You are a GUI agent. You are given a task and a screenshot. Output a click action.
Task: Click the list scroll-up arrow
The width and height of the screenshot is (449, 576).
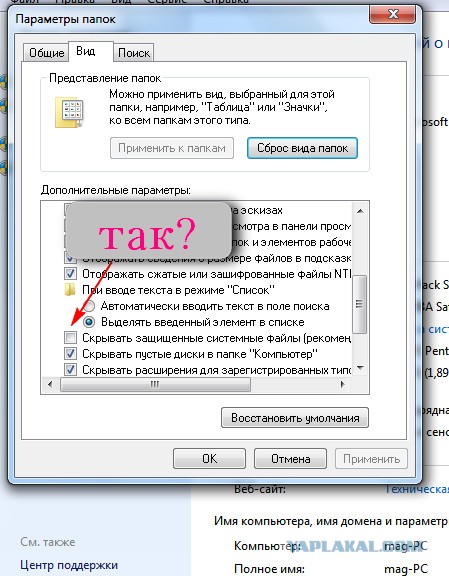click(x=360, y=211)
